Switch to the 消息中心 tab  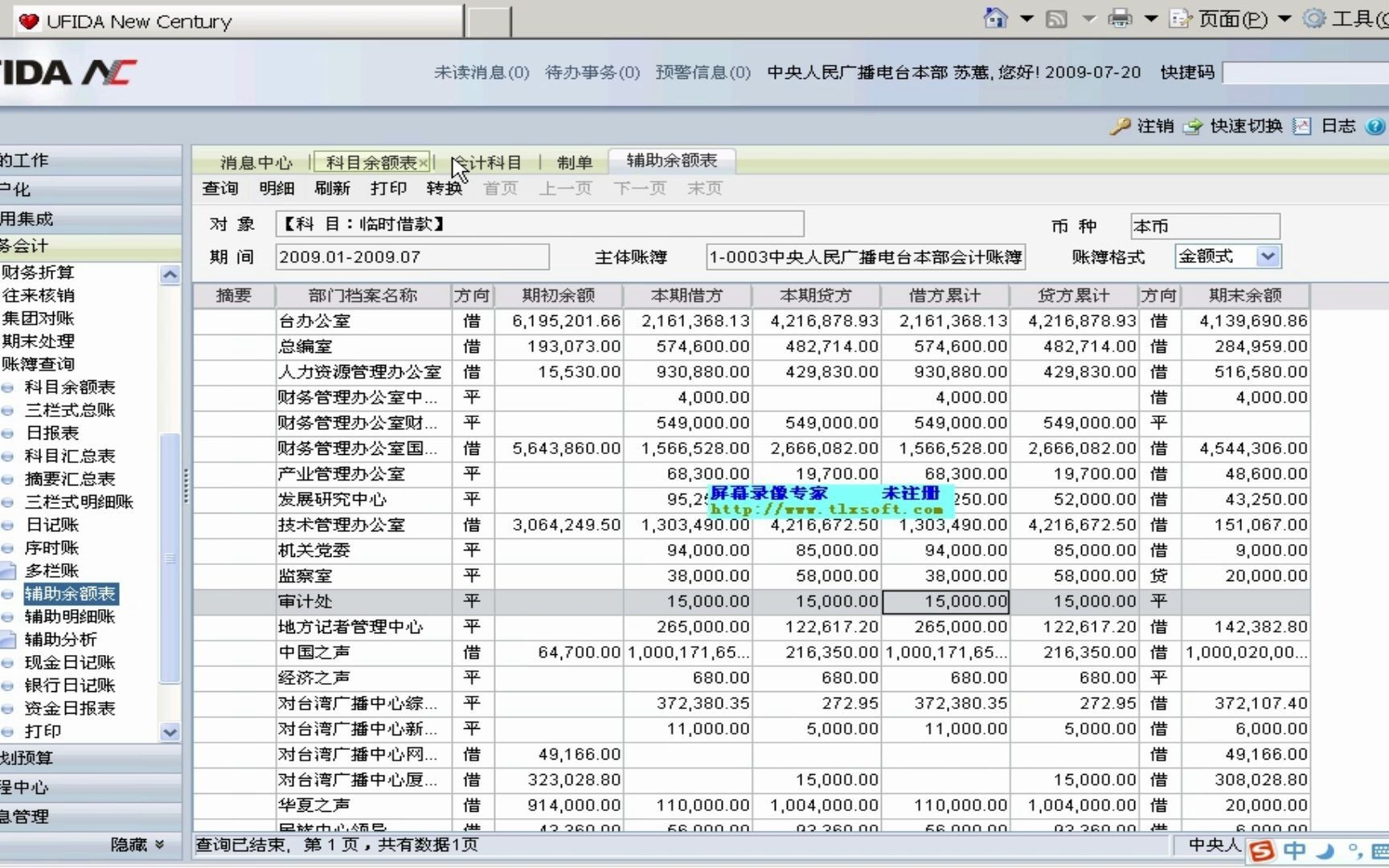[256, 162]
